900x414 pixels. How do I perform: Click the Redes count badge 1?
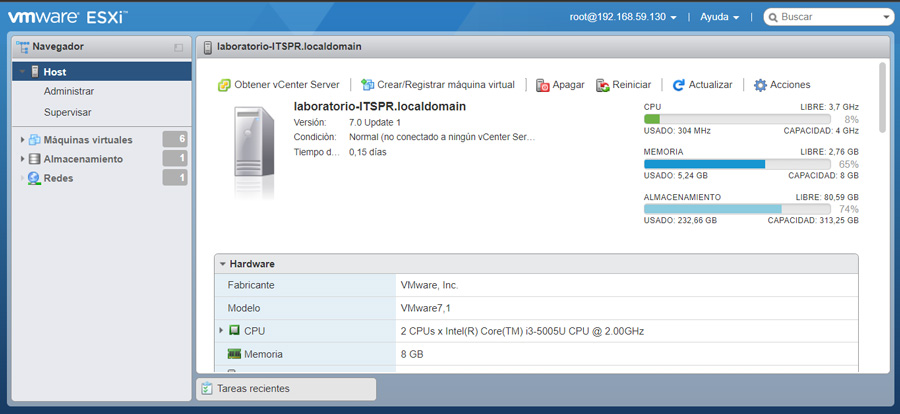pyautogui.click(x=175, y=178)
